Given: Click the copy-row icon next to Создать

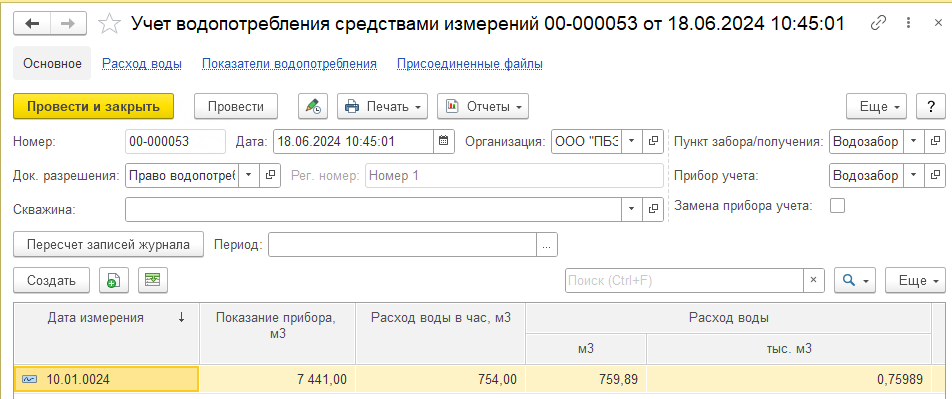Looking at the screenshot, I should 114,280.
